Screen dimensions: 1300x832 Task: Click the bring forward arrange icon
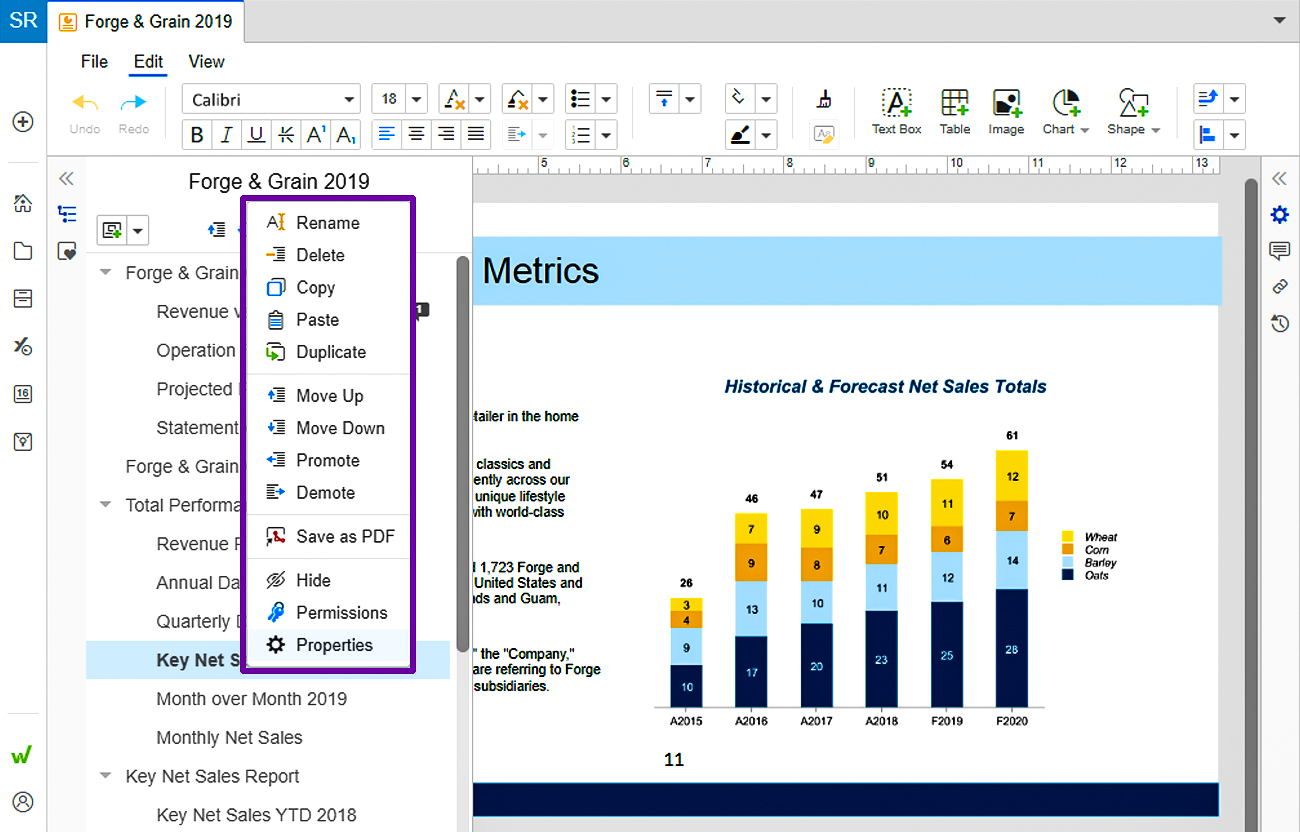pos(1208,99)
